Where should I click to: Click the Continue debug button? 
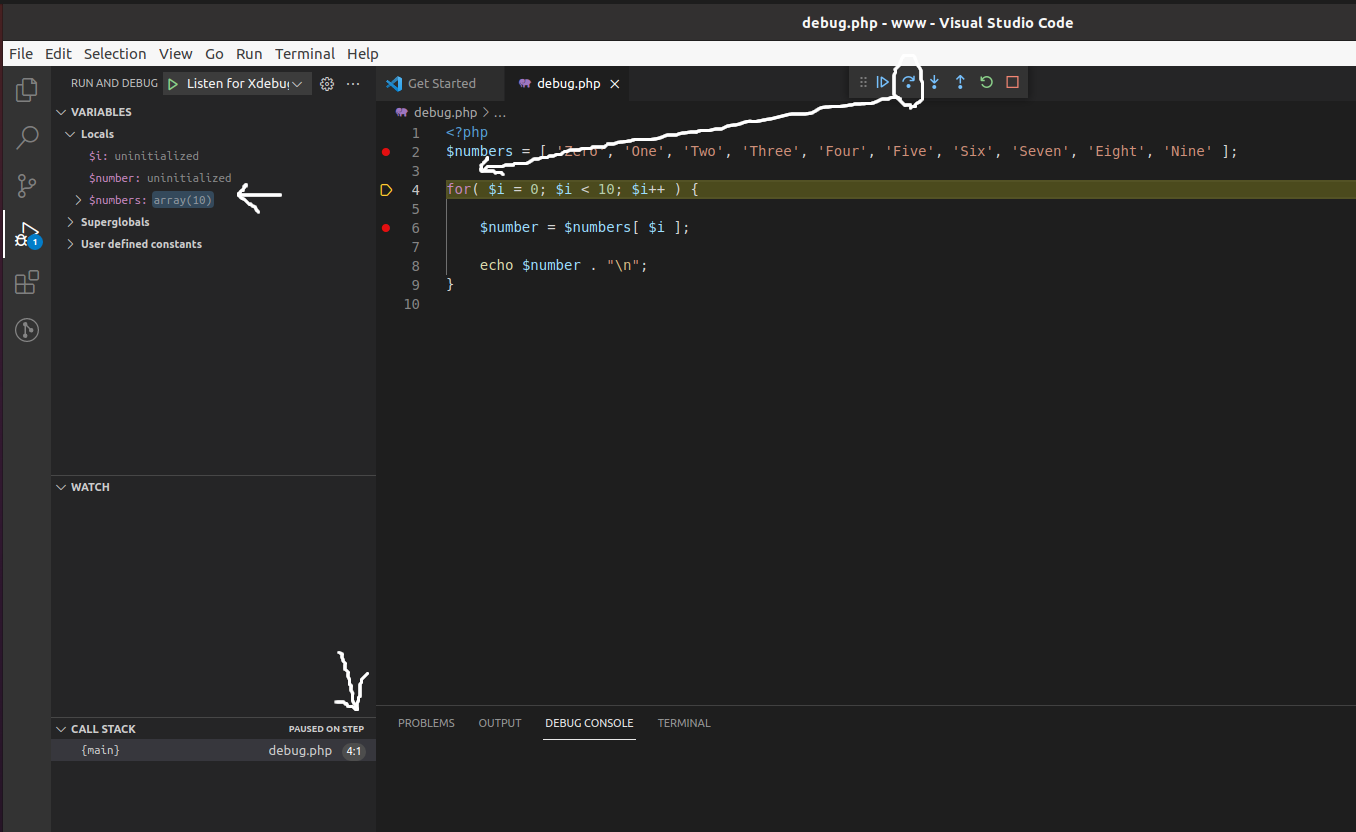click(883, 83)
